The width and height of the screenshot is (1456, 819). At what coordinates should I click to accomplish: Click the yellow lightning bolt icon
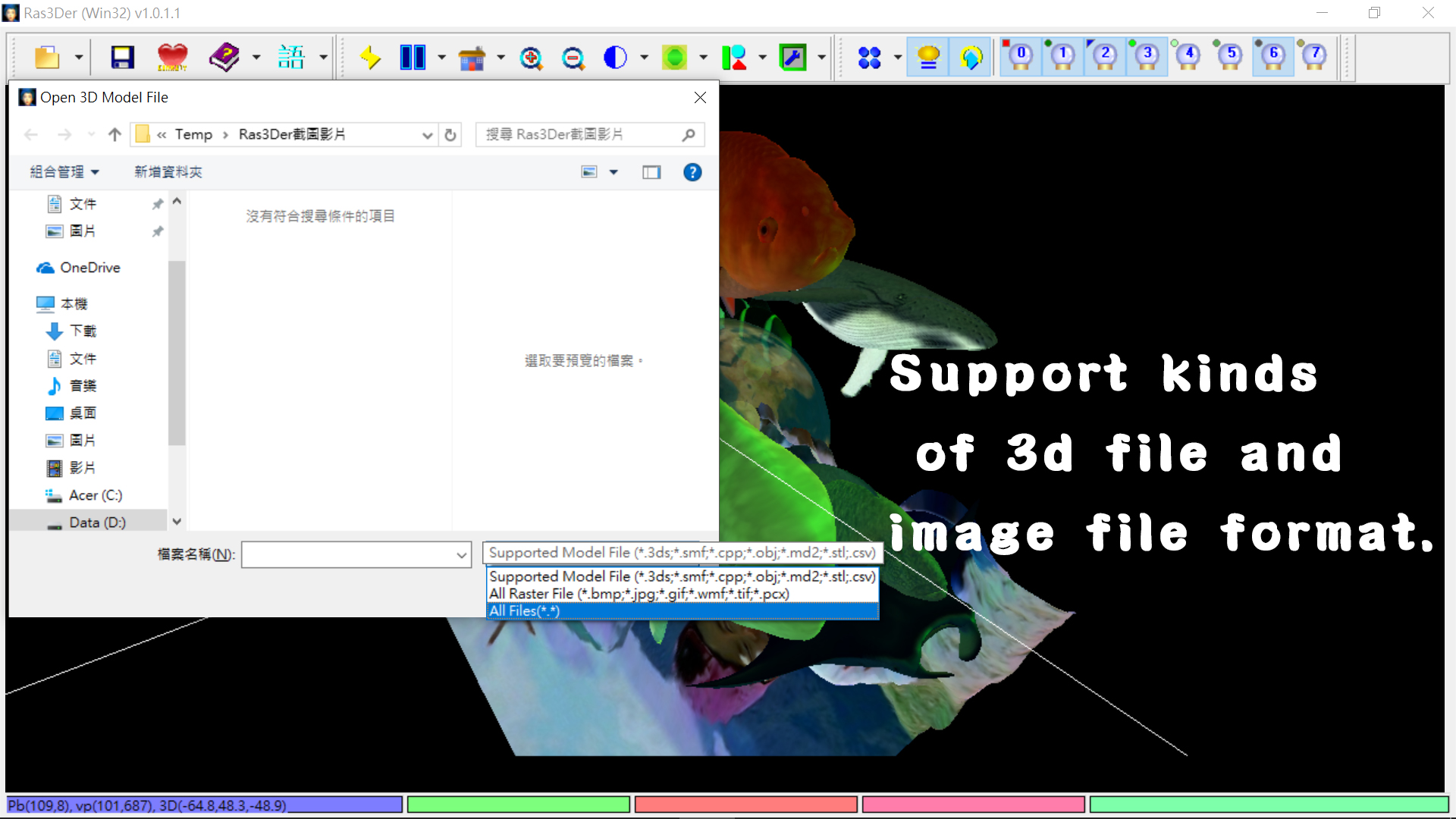click(x=370, y=58)
